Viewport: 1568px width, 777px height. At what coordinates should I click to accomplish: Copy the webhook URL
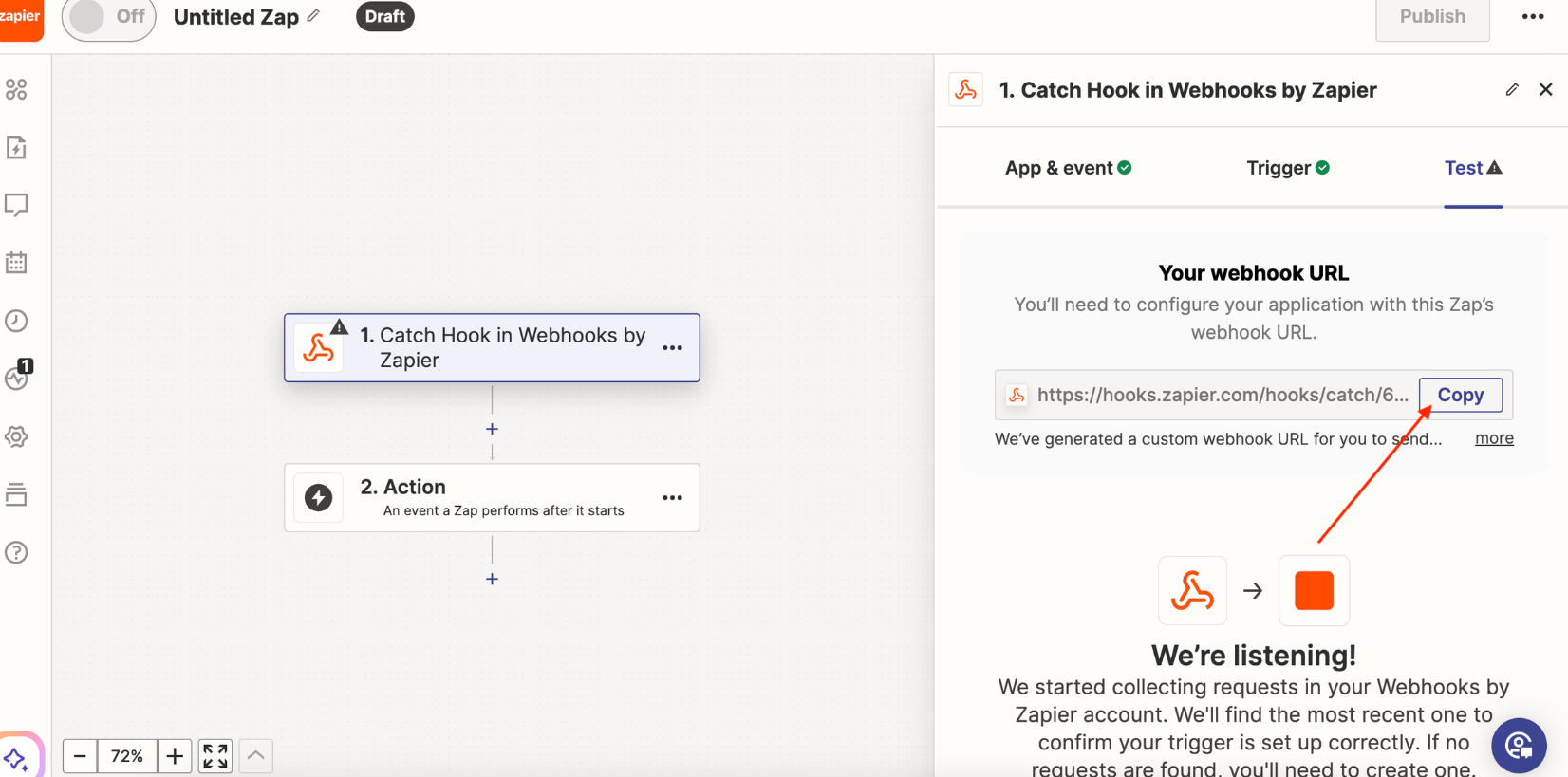coord(1460,395)
